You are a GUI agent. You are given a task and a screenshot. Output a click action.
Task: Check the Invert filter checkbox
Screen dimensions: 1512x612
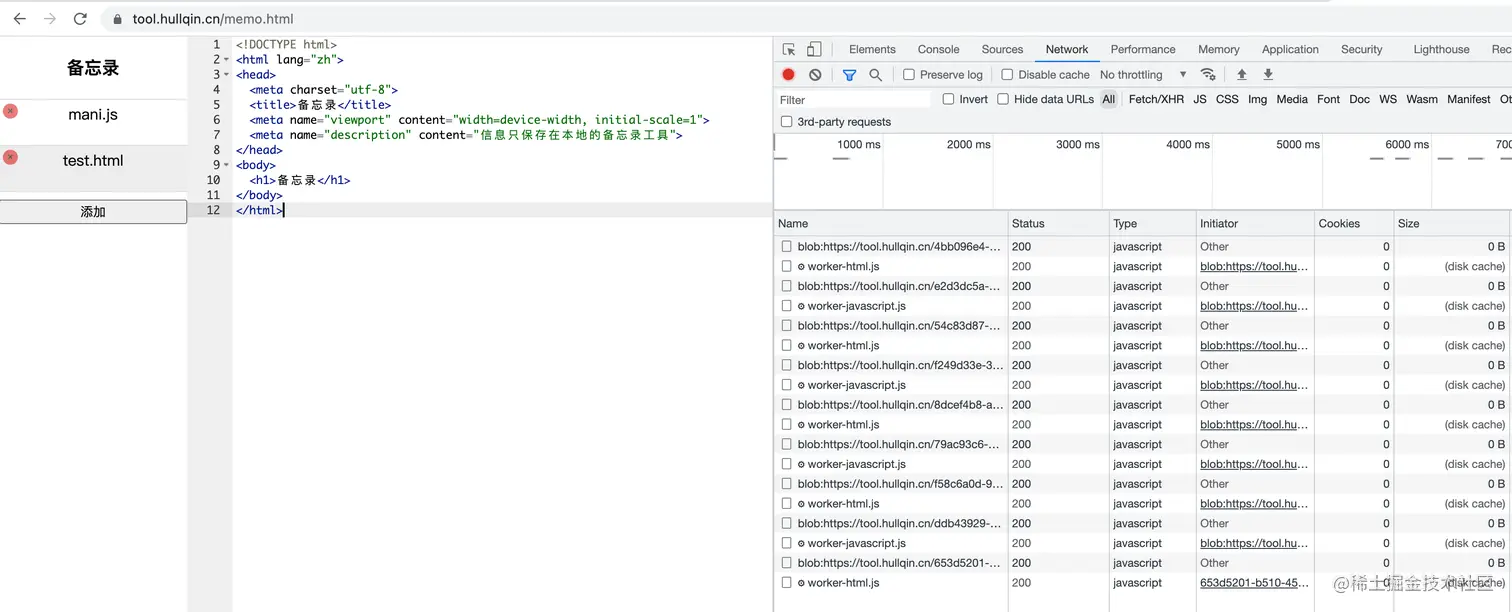coord(949,99)
